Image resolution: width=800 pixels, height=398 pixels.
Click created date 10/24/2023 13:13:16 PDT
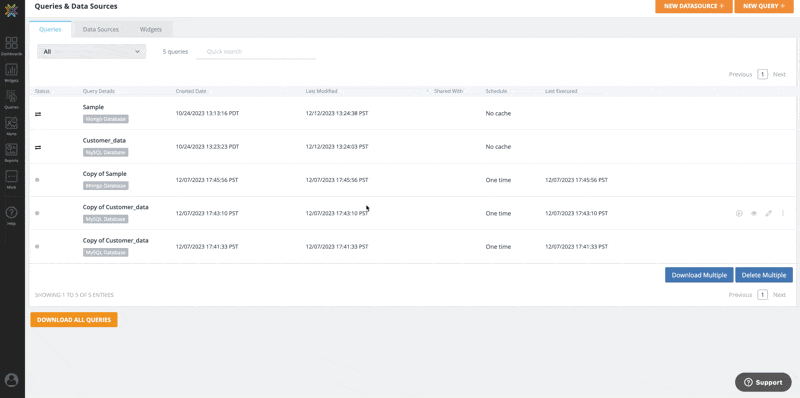click(x=207, y=113)
